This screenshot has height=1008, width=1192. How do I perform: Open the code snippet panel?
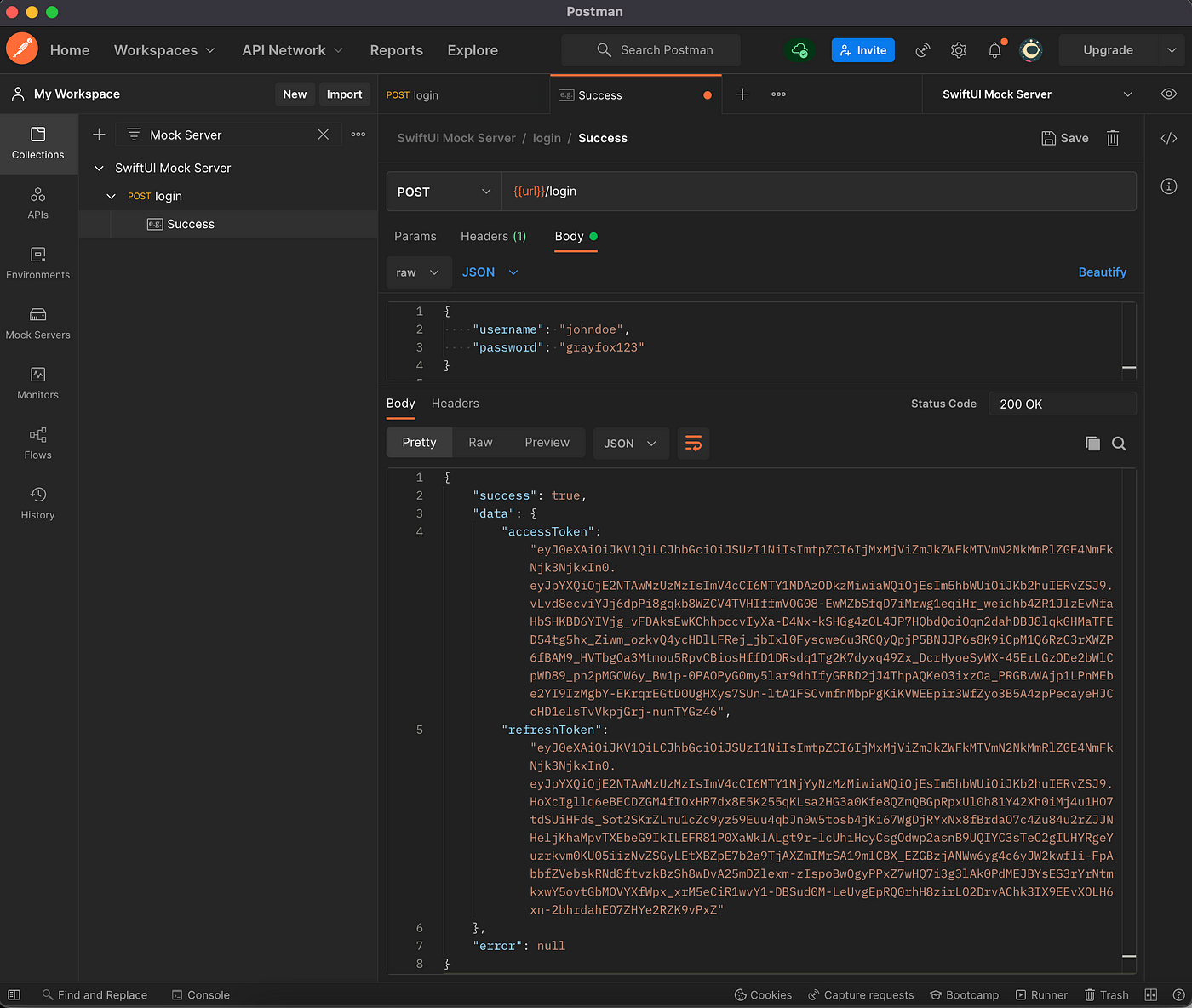pos(1169,138)
